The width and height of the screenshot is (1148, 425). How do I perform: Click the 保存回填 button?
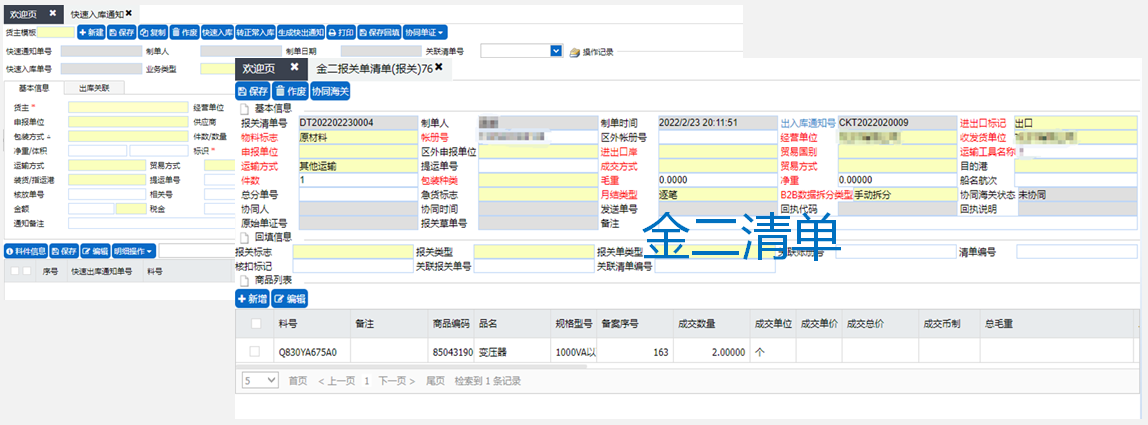(379, 32)
